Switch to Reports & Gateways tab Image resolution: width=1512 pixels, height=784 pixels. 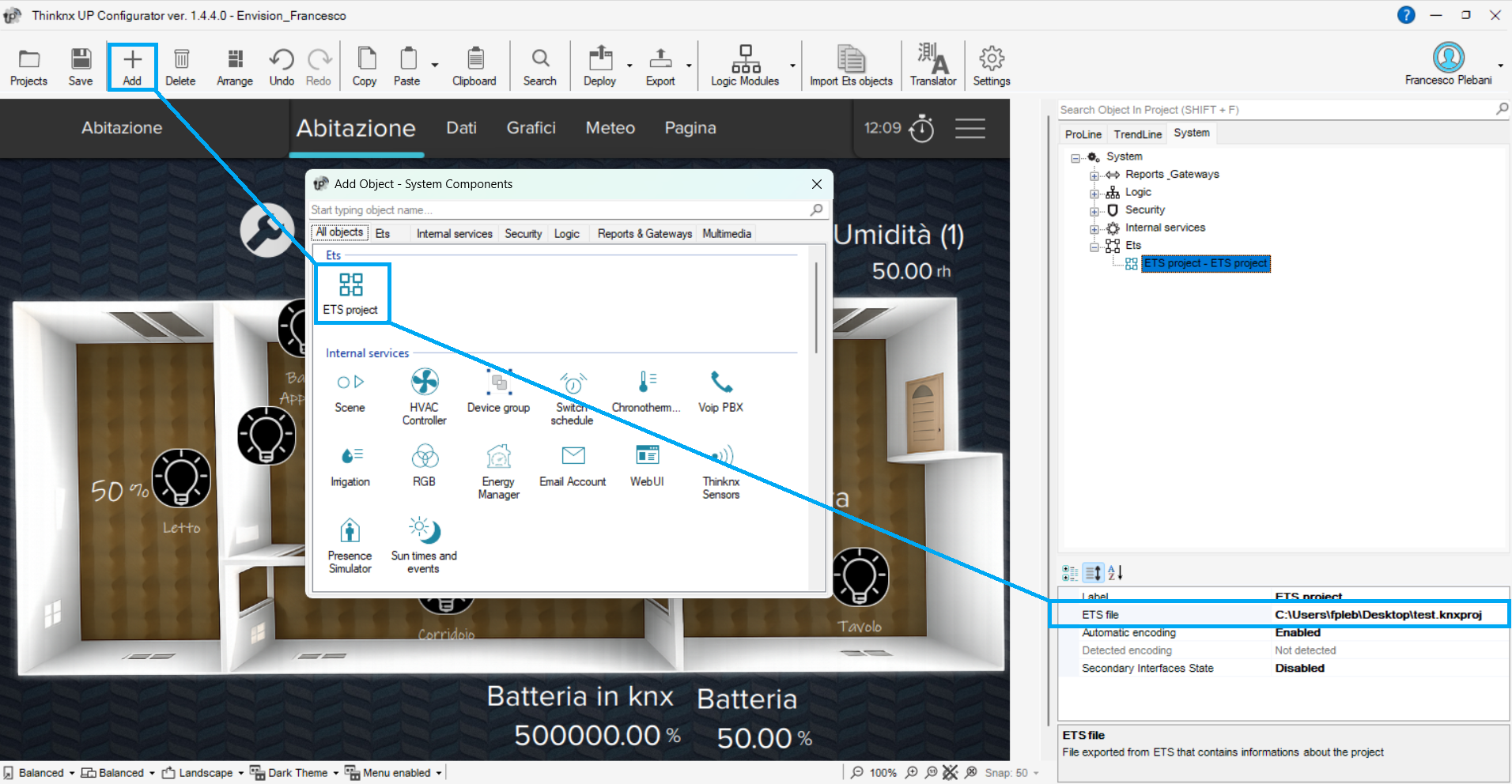[x=644, y=233]
